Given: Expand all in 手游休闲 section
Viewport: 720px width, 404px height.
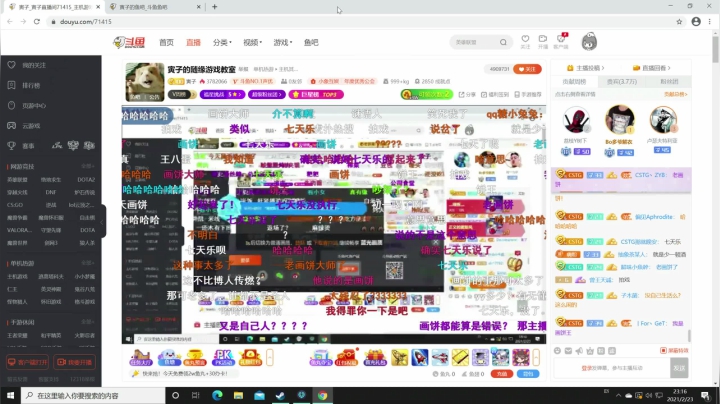Looking at the screenshot, I should (87, 322).
